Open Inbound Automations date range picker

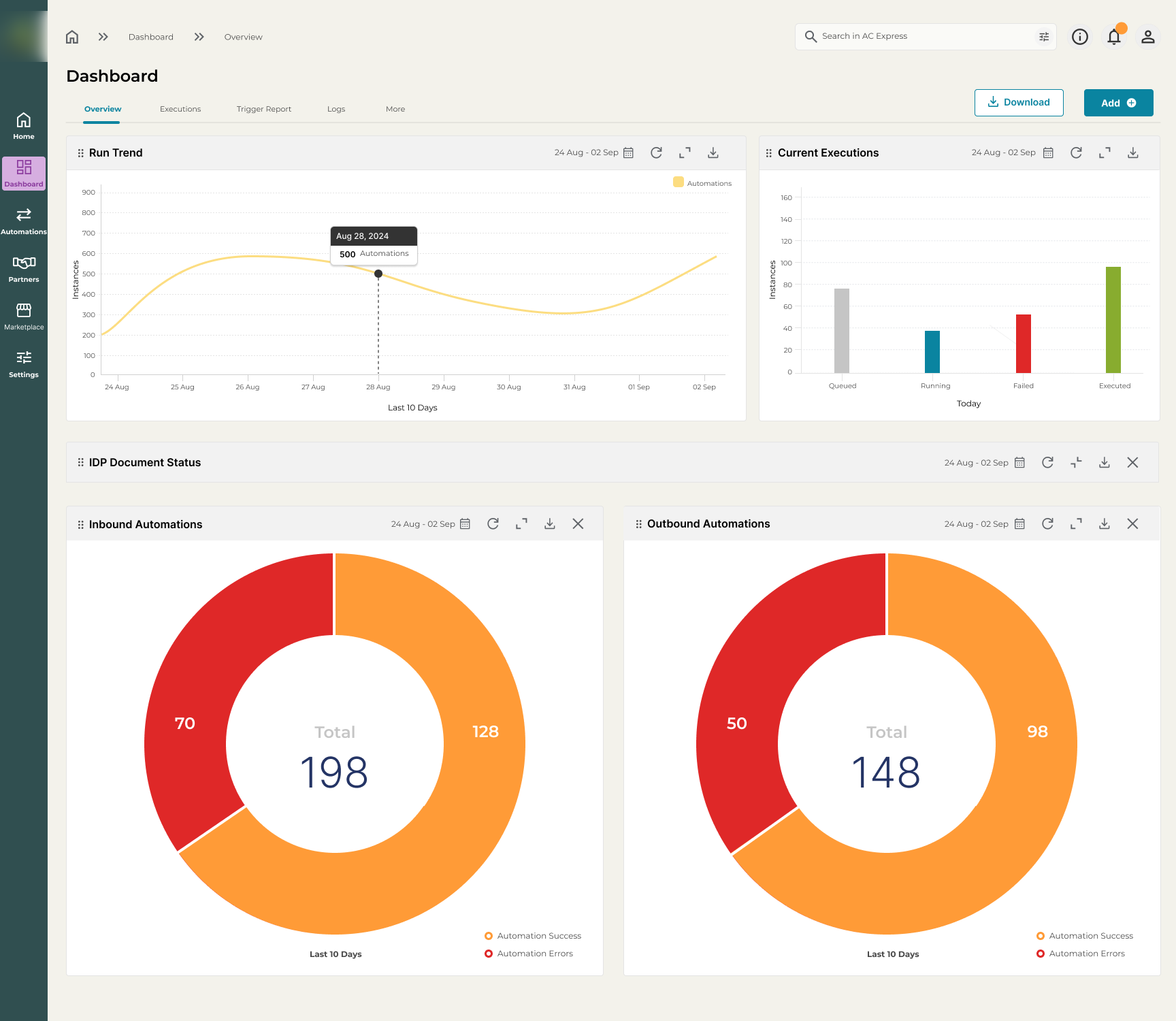click(465, 523)
